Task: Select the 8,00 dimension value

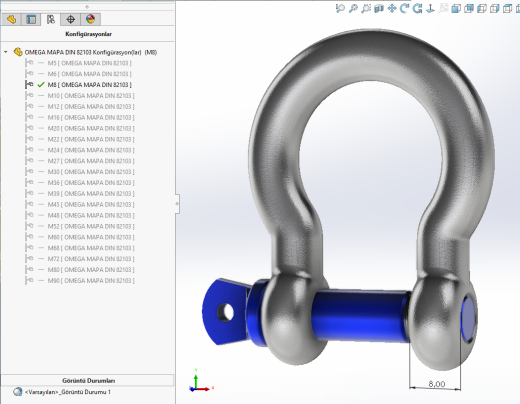Action: pos(436,384)
